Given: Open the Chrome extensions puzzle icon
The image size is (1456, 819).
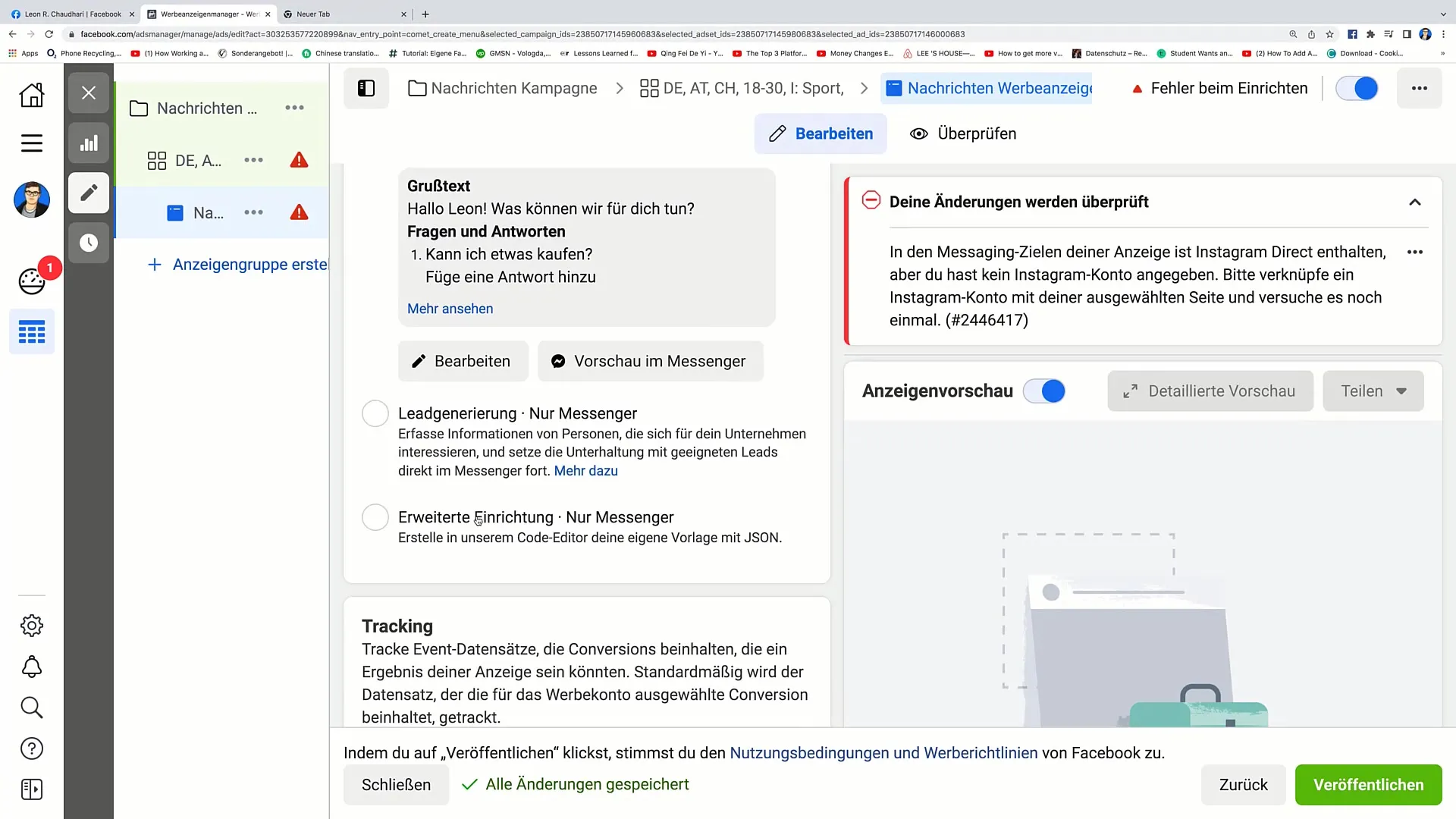Looking at the screenshot, I should point(1370,34).
